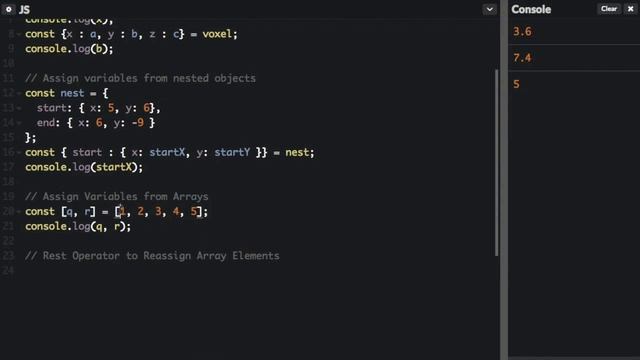Close the Console panel
Viewport: 640px width, 360px height.
(x=630, y=9)
